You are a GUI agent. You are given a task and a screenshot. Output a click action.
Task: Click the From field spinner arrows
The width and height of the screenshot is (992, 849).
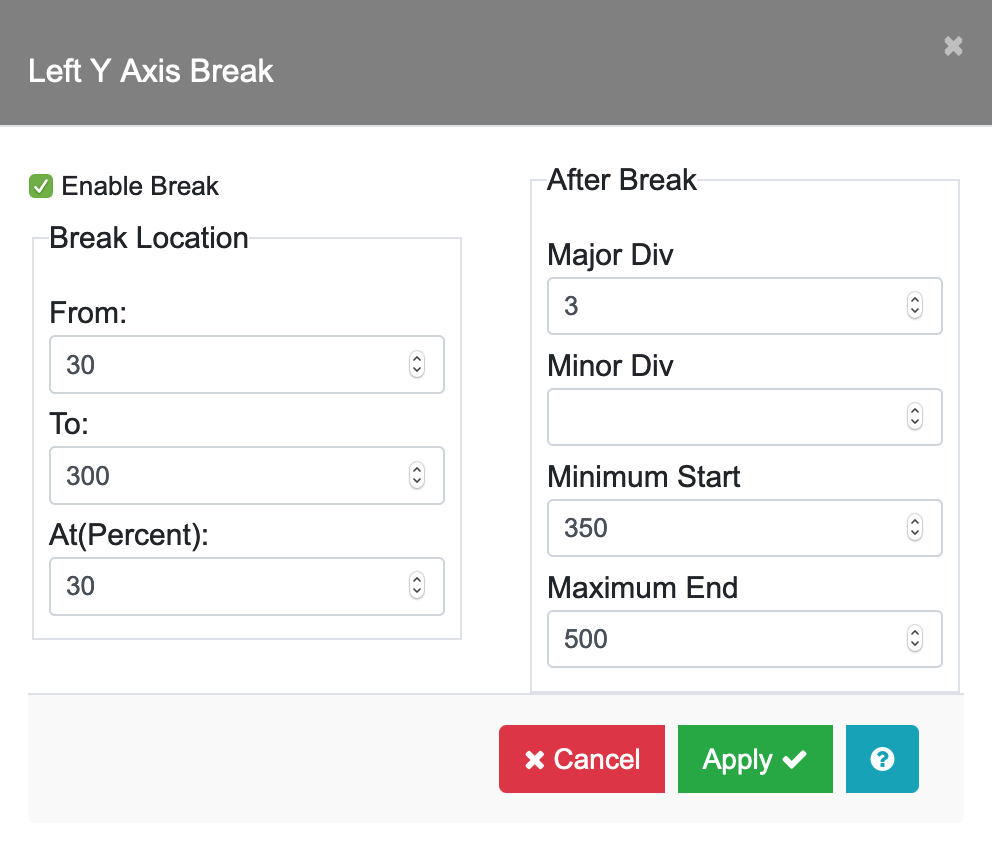point(417,365)
